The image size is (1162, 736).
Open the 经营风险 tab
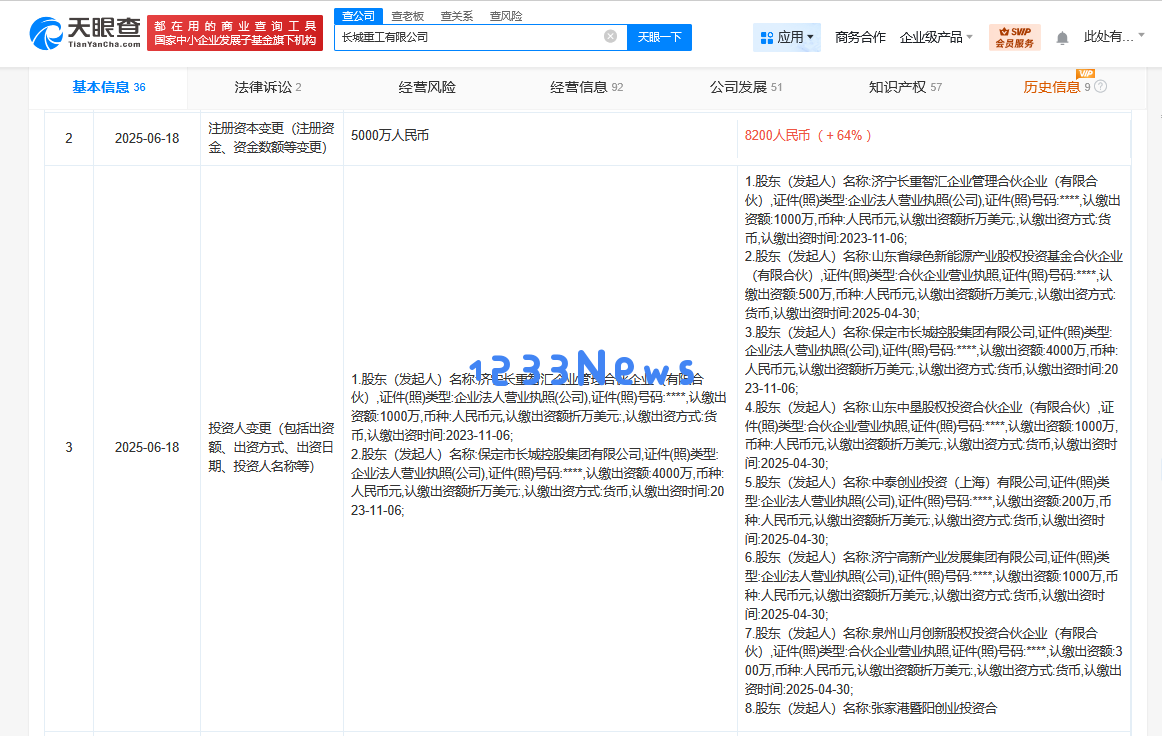[x=427, y=87]
